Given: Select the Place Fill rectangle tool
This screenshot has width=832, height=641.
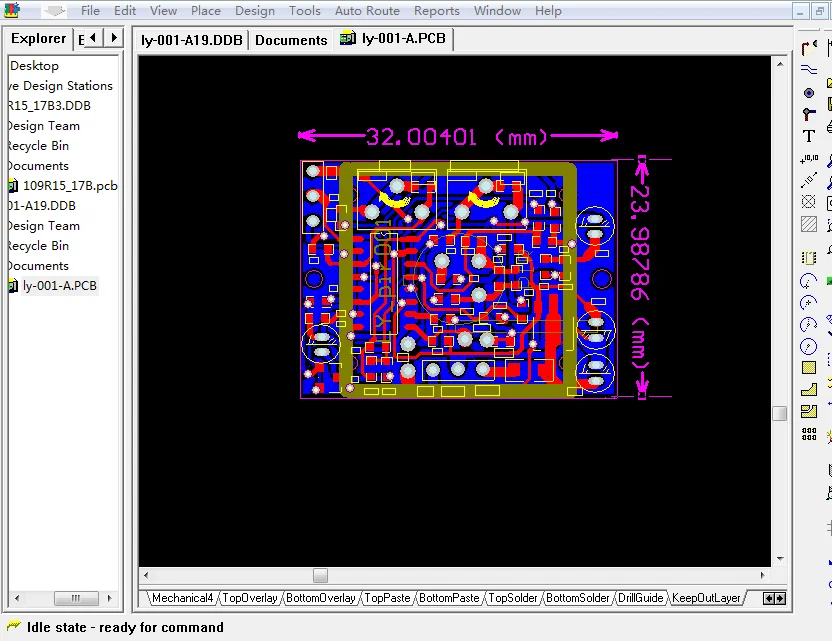Looking at the screenshot, I should [x=809, y=368].
